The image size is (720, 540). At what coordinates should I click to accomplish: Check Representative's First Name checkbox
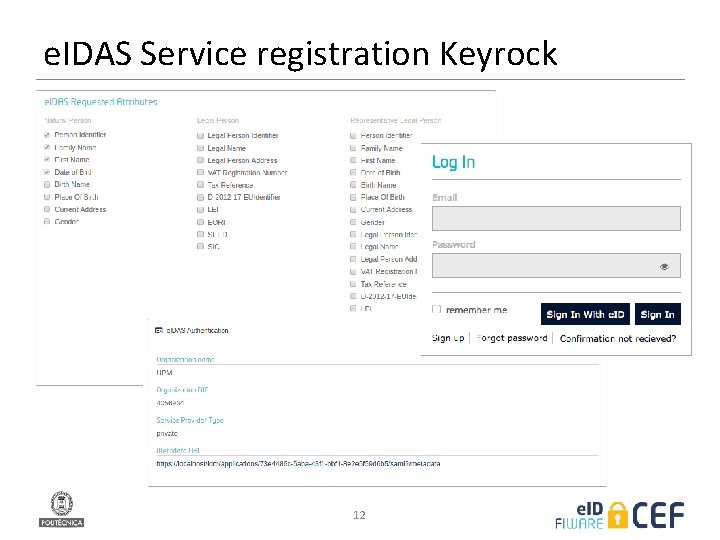353,160
